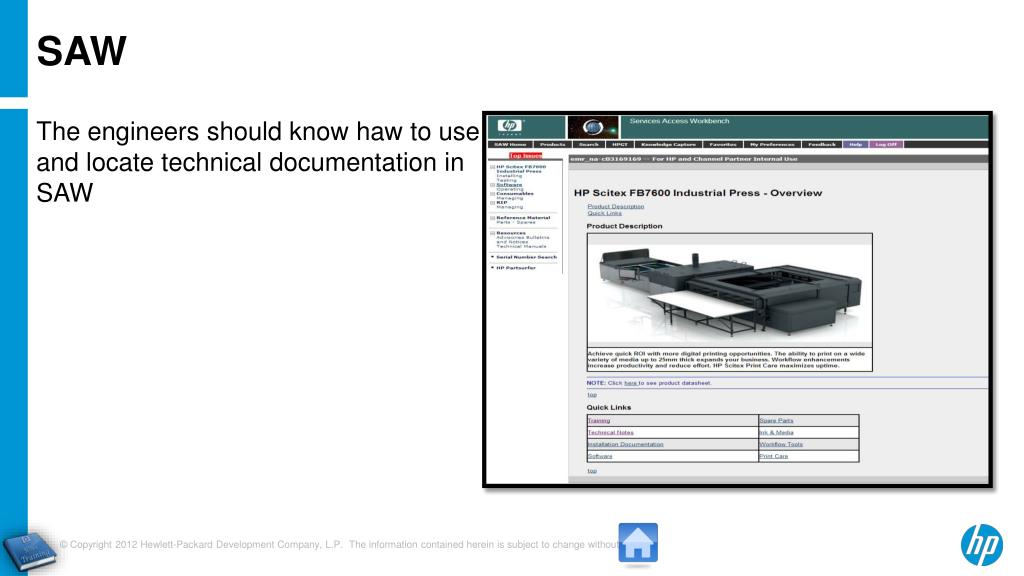Image resolution: width=1024 pixels, height=576 pixels.
Task: Click the 'top' link below the Quick Links table
Action: 592,470
